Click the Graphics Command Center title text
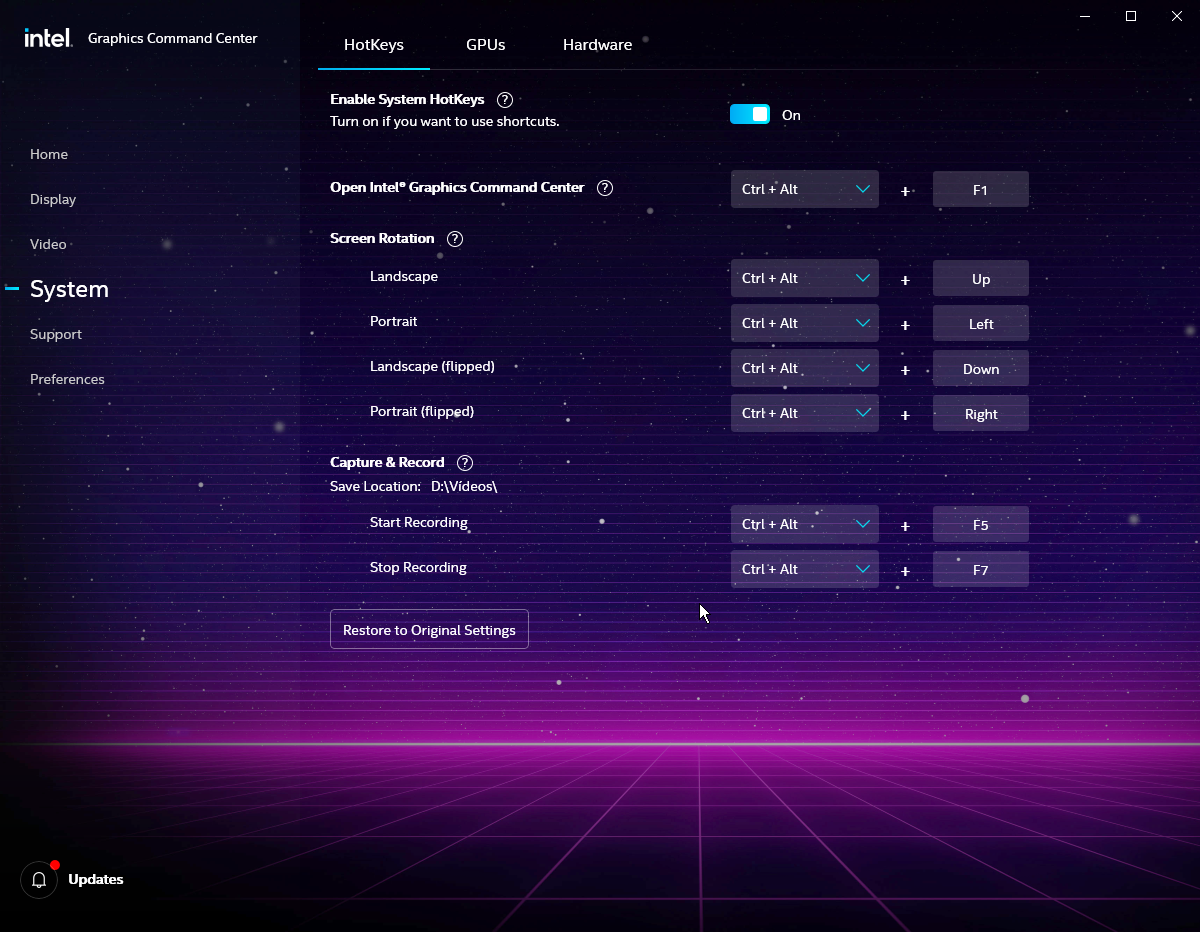This screenshot has width=1200, height=932. click(173, 38)
